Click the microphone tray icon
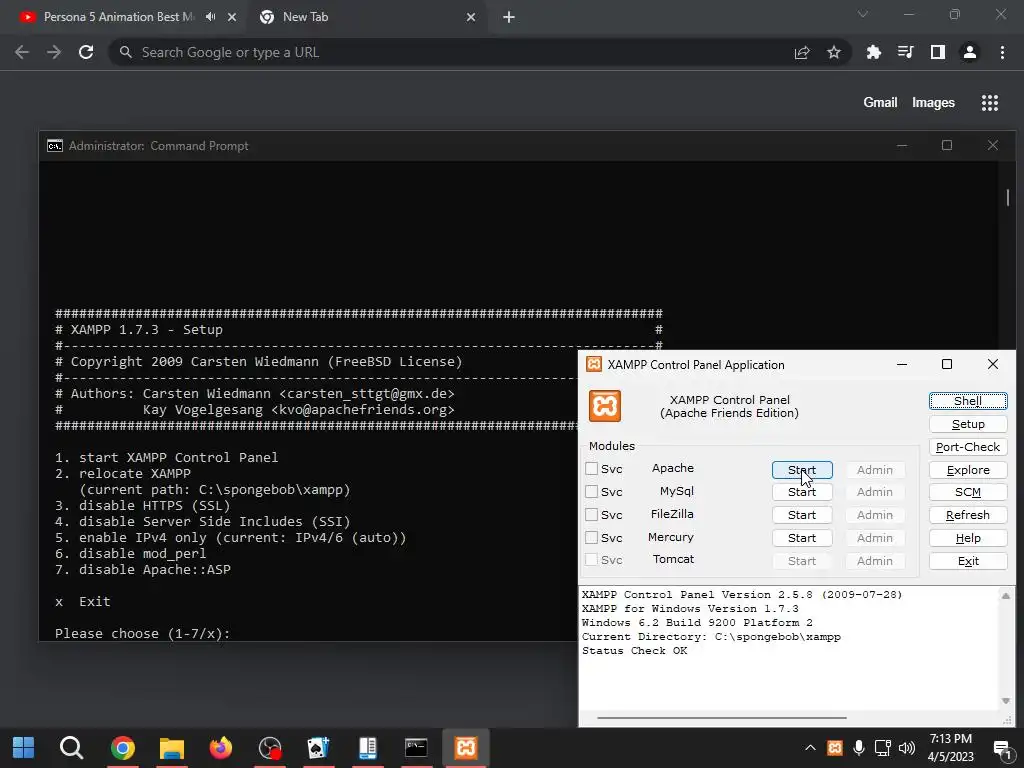This screenshot has width=1024, height=768. (859, 748)
